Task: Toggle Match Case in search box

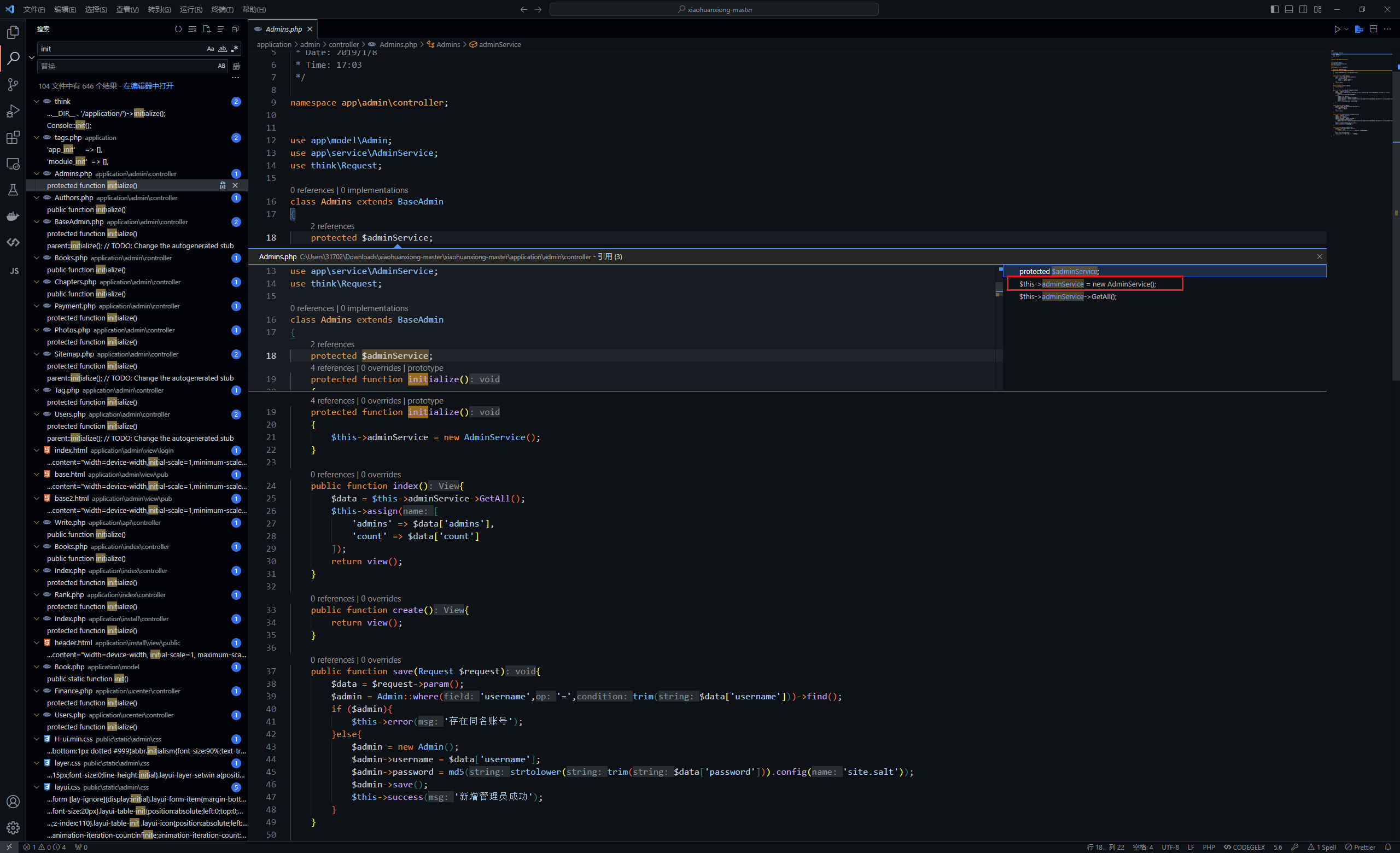Action: point(210,49)
